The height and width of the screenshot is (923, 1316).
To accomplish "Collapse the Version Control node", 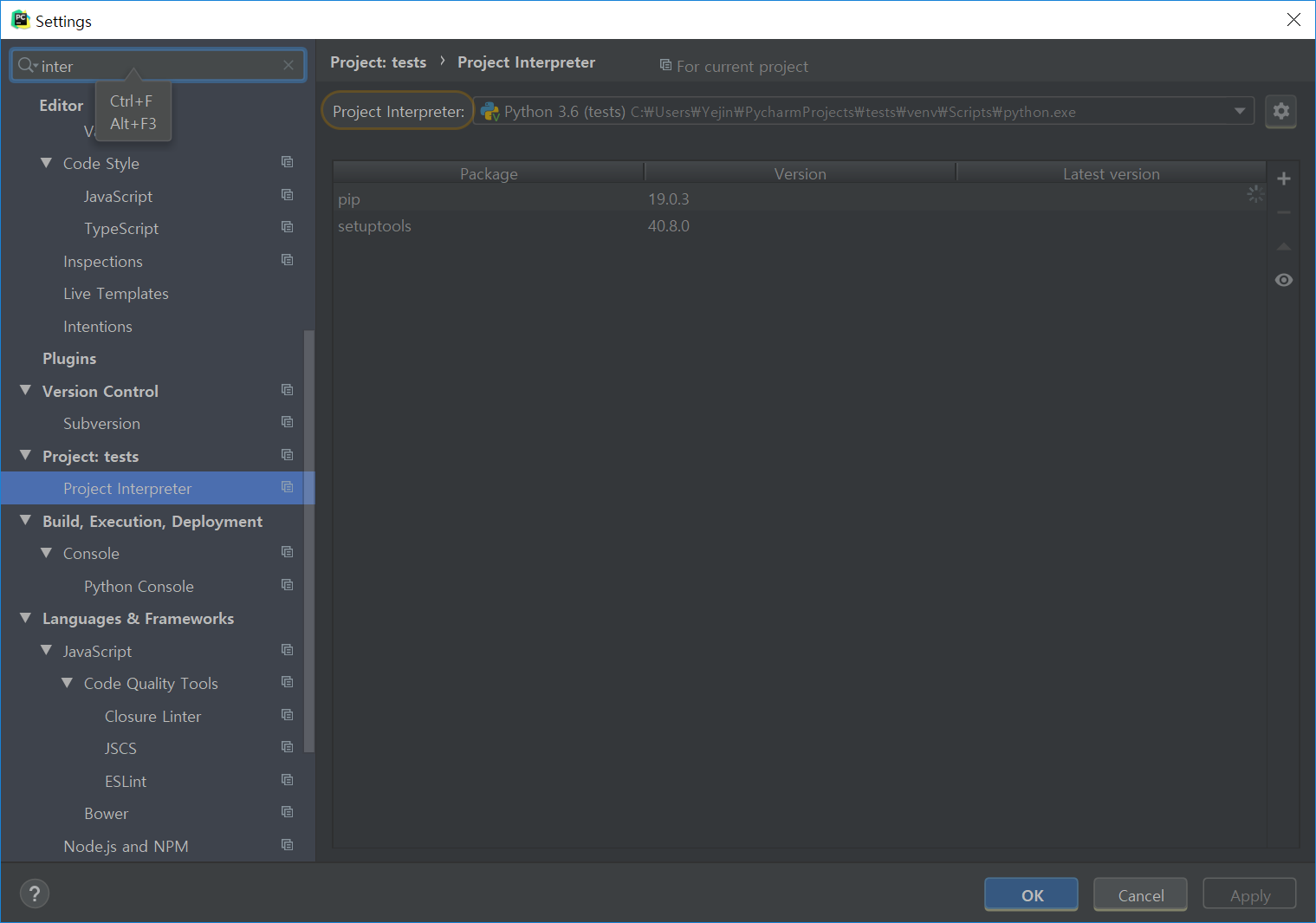I will [x=26, y=391].
